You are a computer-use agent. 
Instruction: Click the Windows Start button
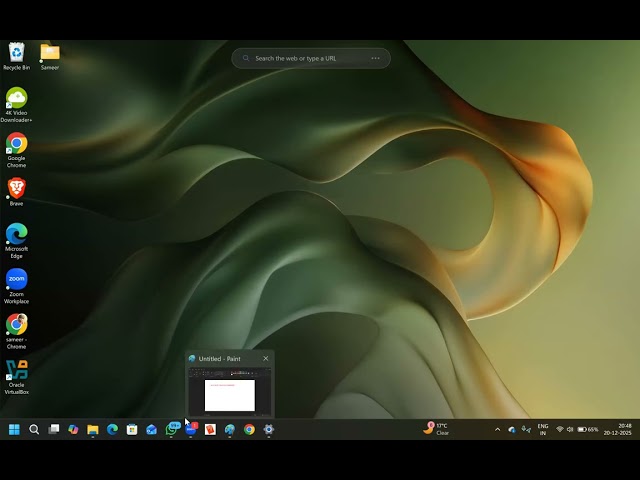pos(14,430)
